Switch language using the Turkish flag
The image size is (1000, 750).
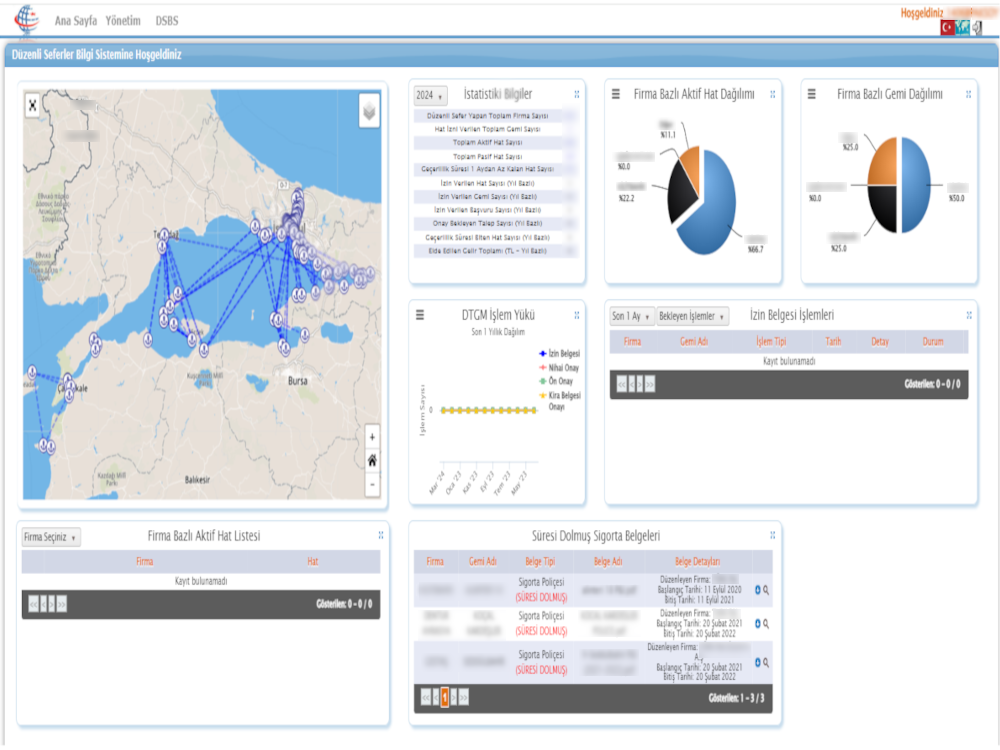pos(948,27)
